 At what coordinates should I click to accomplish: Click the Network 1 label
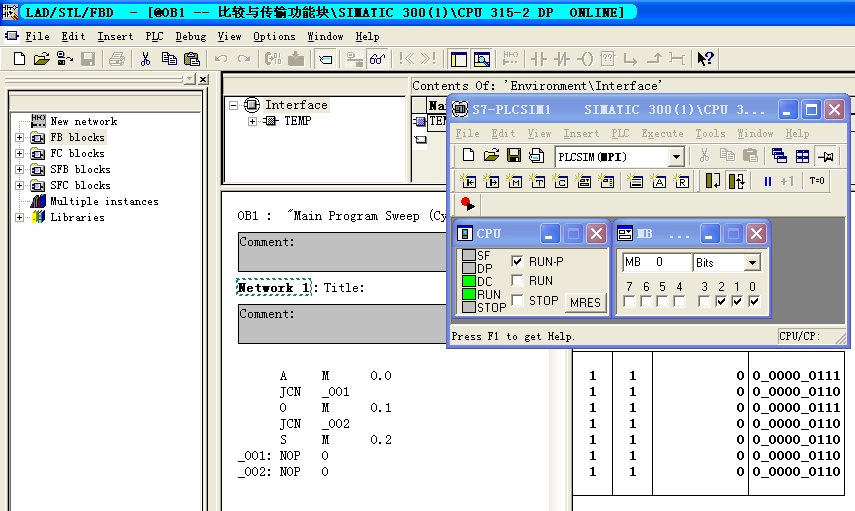273,287
